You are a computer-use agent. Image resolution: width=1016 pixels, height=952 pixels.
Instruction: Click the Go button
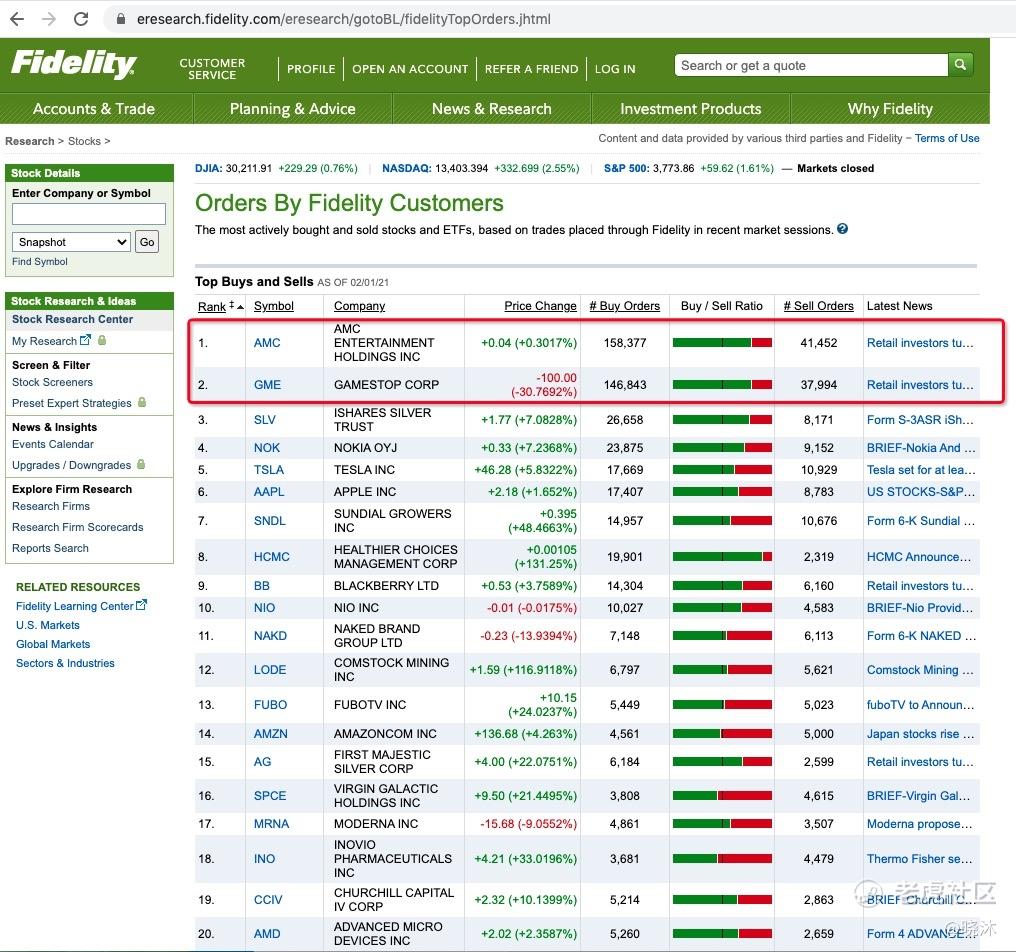(x=147, y=242)
